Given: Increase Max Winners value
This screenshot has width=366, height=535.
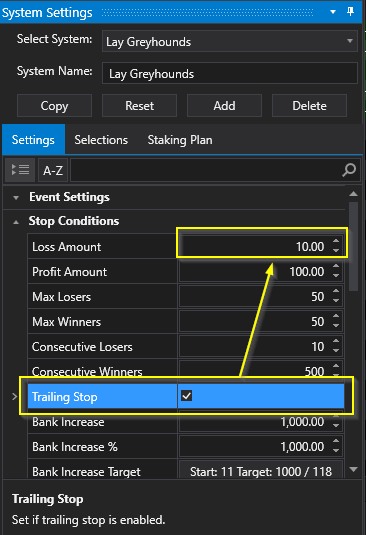Looking at the screenshot, I should (336, 316).
